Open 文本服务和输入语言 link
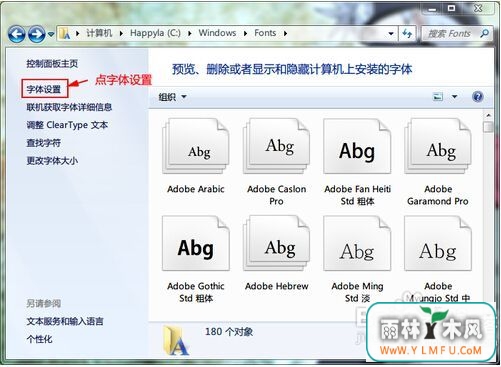 (x=65, y=321)
